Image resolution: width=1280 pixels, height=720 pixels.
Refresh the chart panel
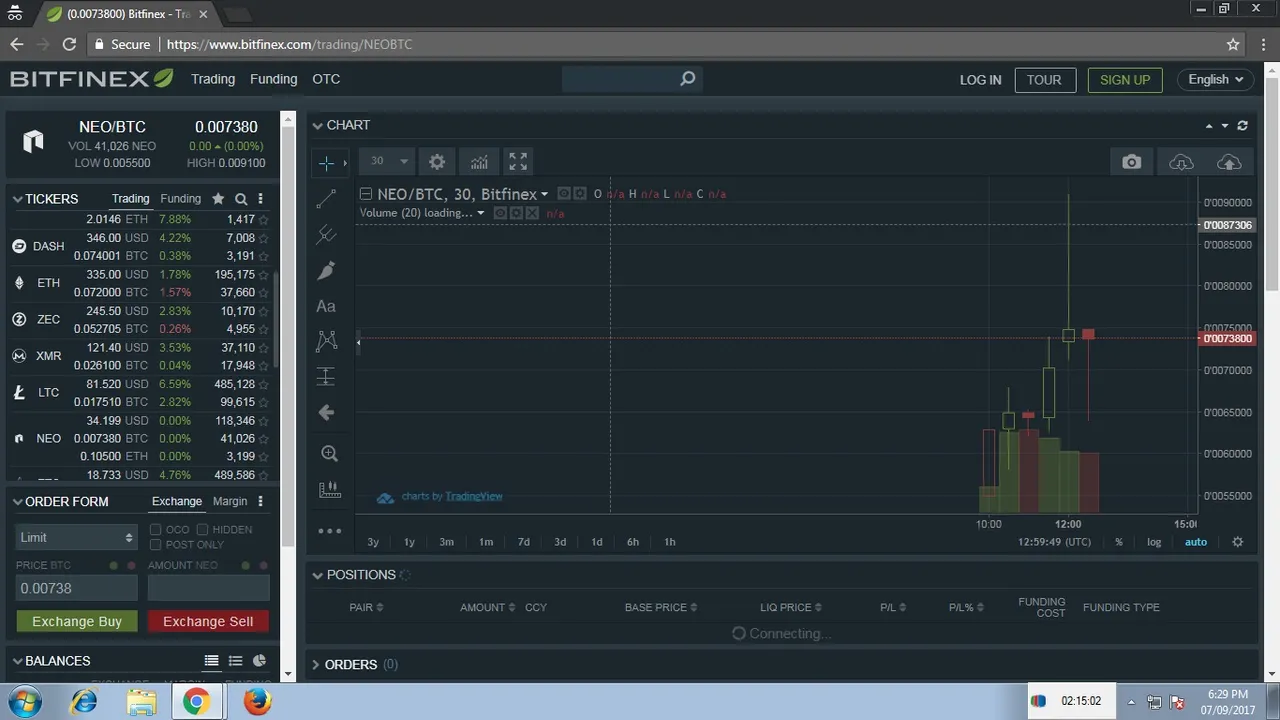(x=1242, y=126)
